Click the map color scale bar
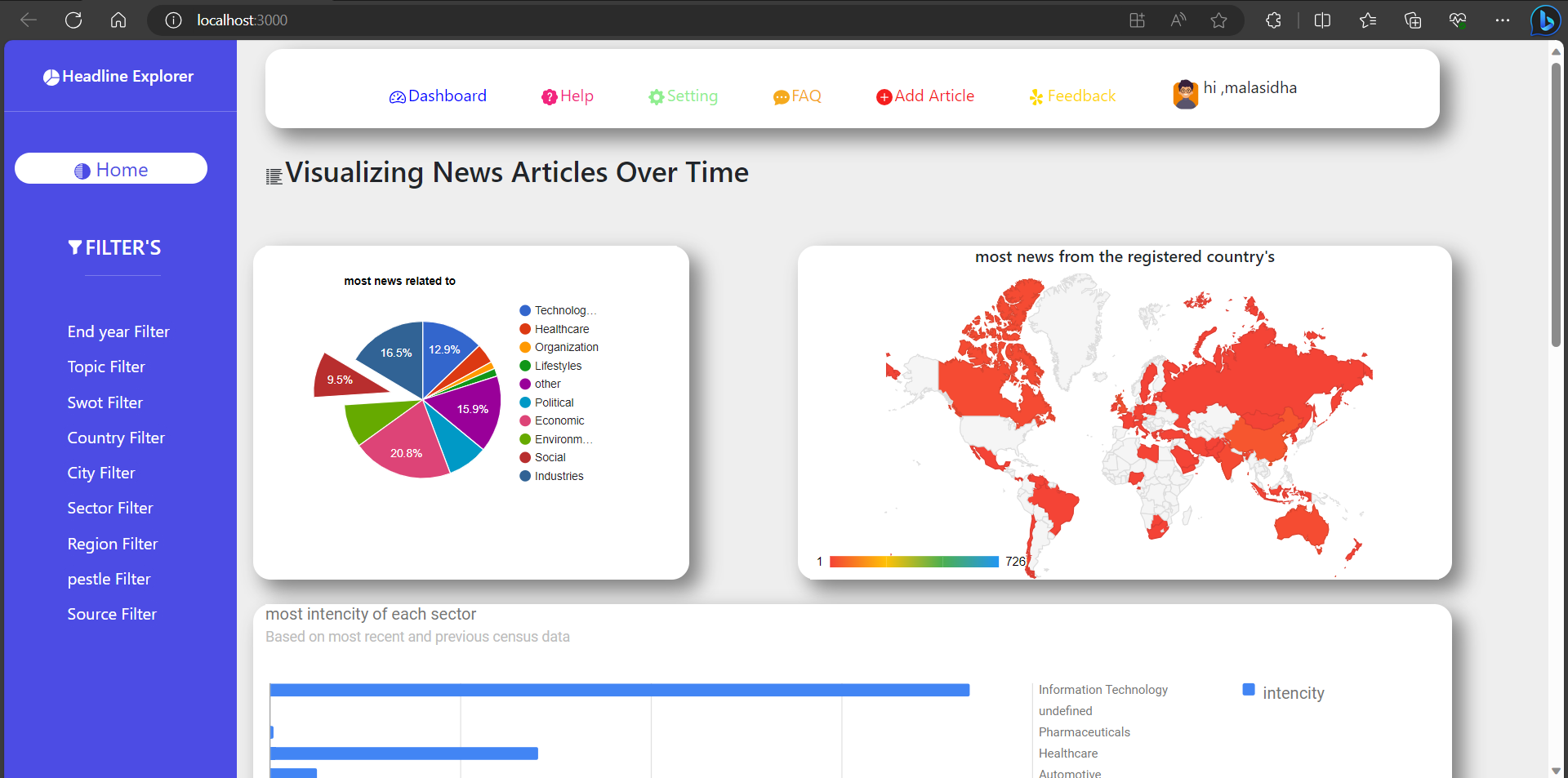 [914, 562]
